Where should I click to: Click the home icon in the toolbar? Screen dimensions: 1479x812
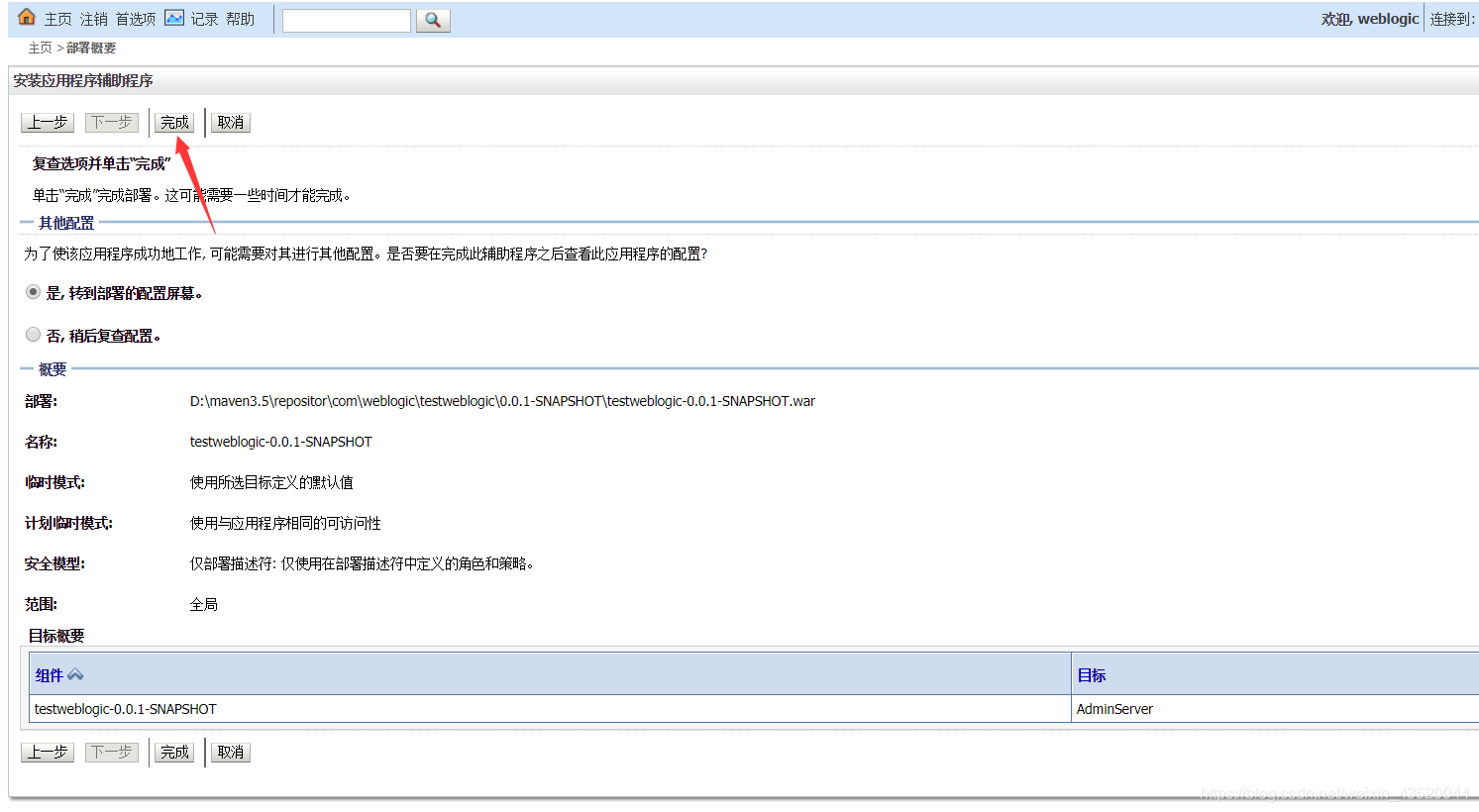(27, 18)
